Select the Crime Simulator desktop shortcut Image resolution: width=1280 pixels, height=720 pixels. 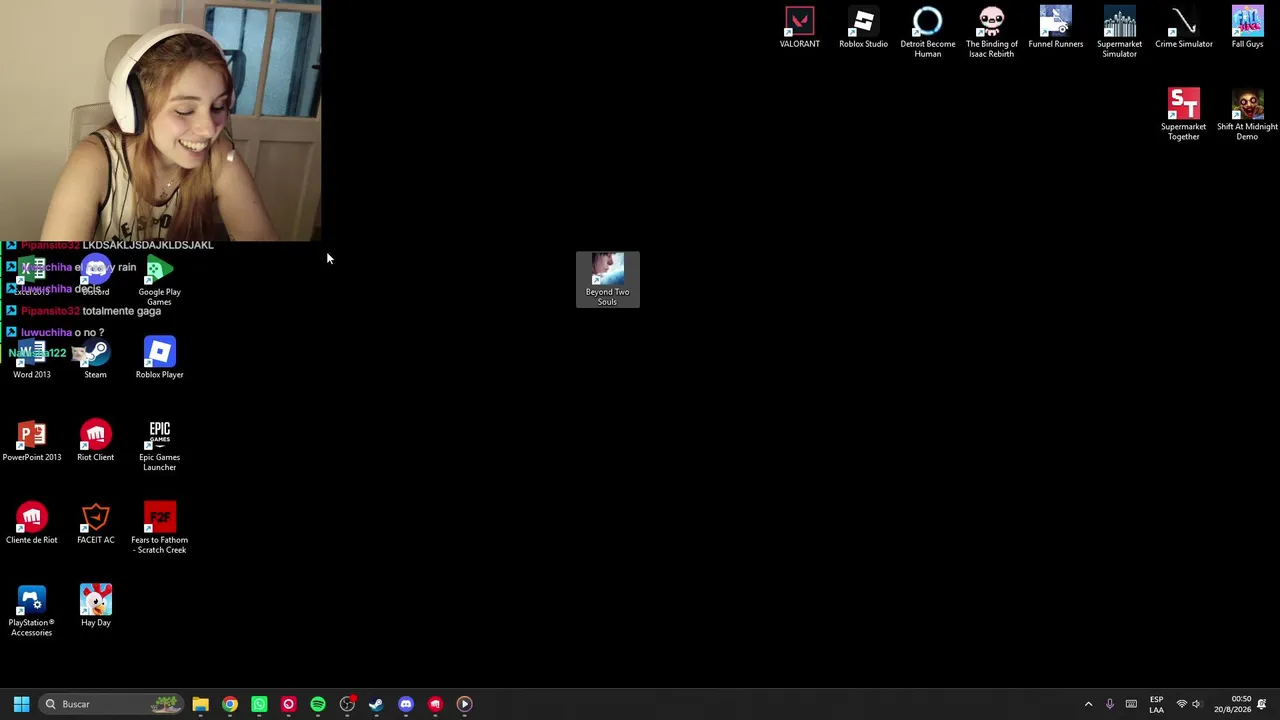coord(1183,28)
